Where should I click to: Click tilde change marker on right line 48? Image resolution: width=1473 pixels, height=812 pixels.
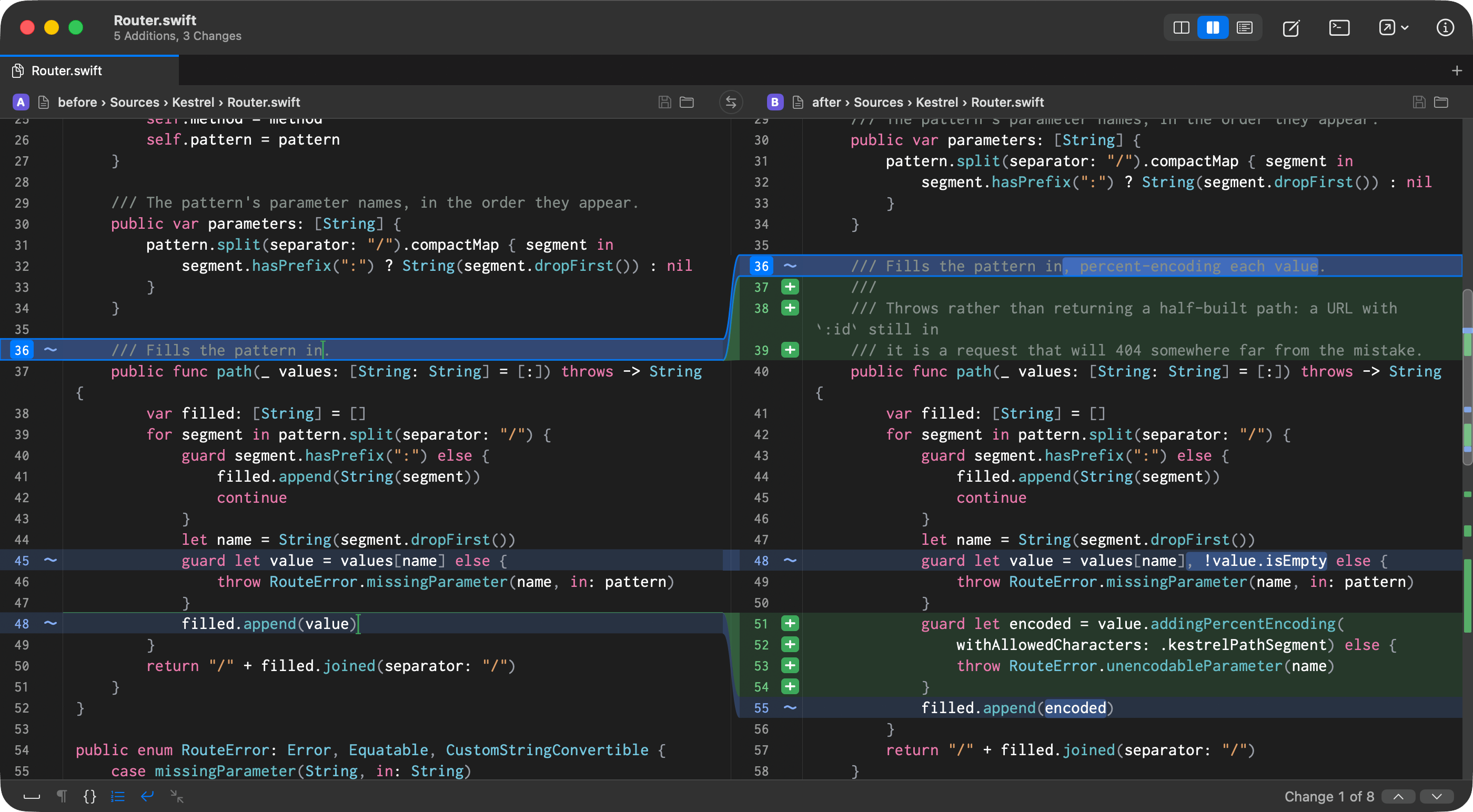click(790, 560)
